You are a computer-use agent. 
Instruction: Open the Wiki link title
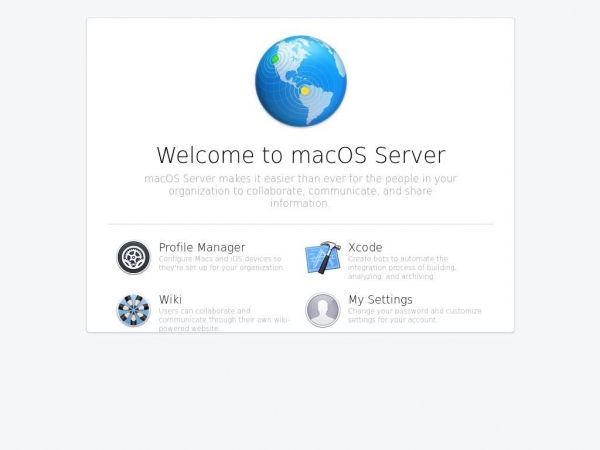170,299
